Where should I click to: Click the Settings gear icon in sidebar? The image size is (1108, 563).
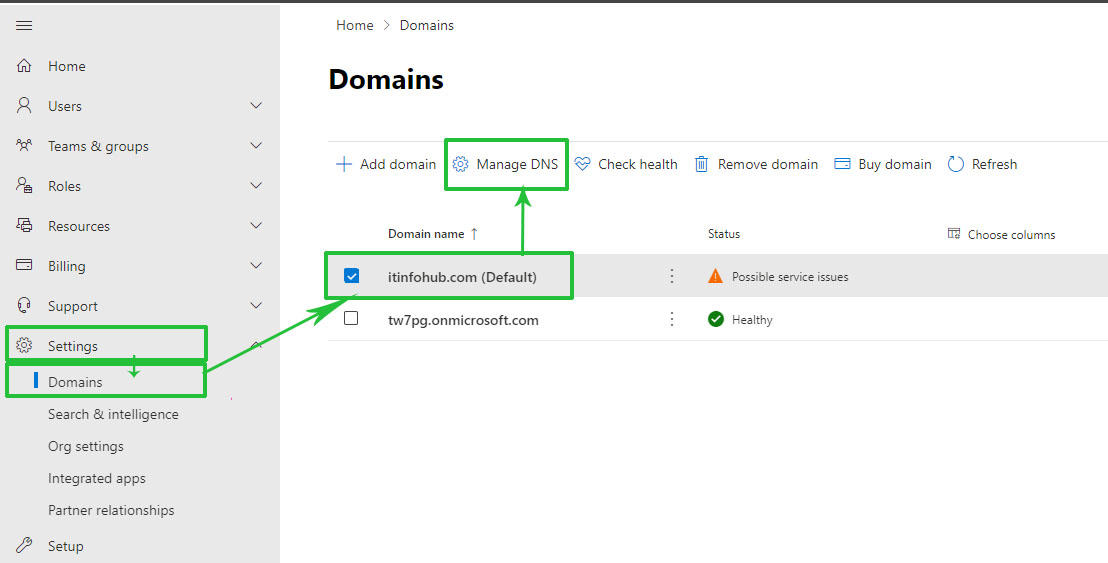(24, 345)
